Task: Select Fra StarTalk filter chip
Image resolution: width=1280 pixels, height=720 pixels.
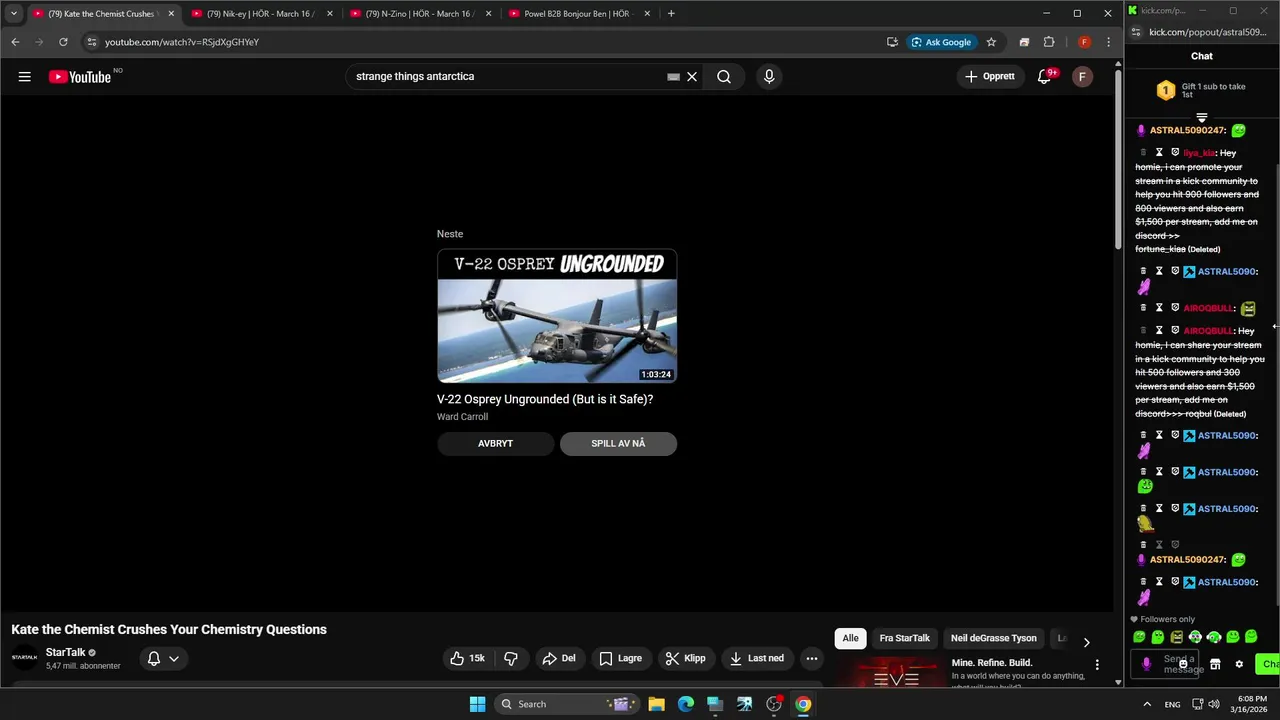Action: coord(904,638)
